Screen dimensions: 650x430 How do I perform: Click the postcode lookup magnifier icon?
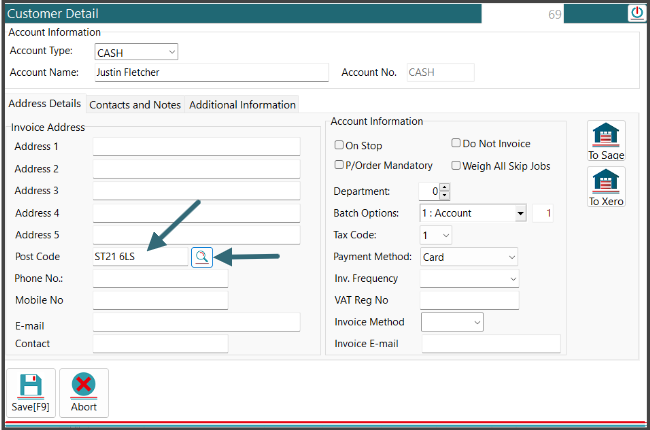(202, 257)
